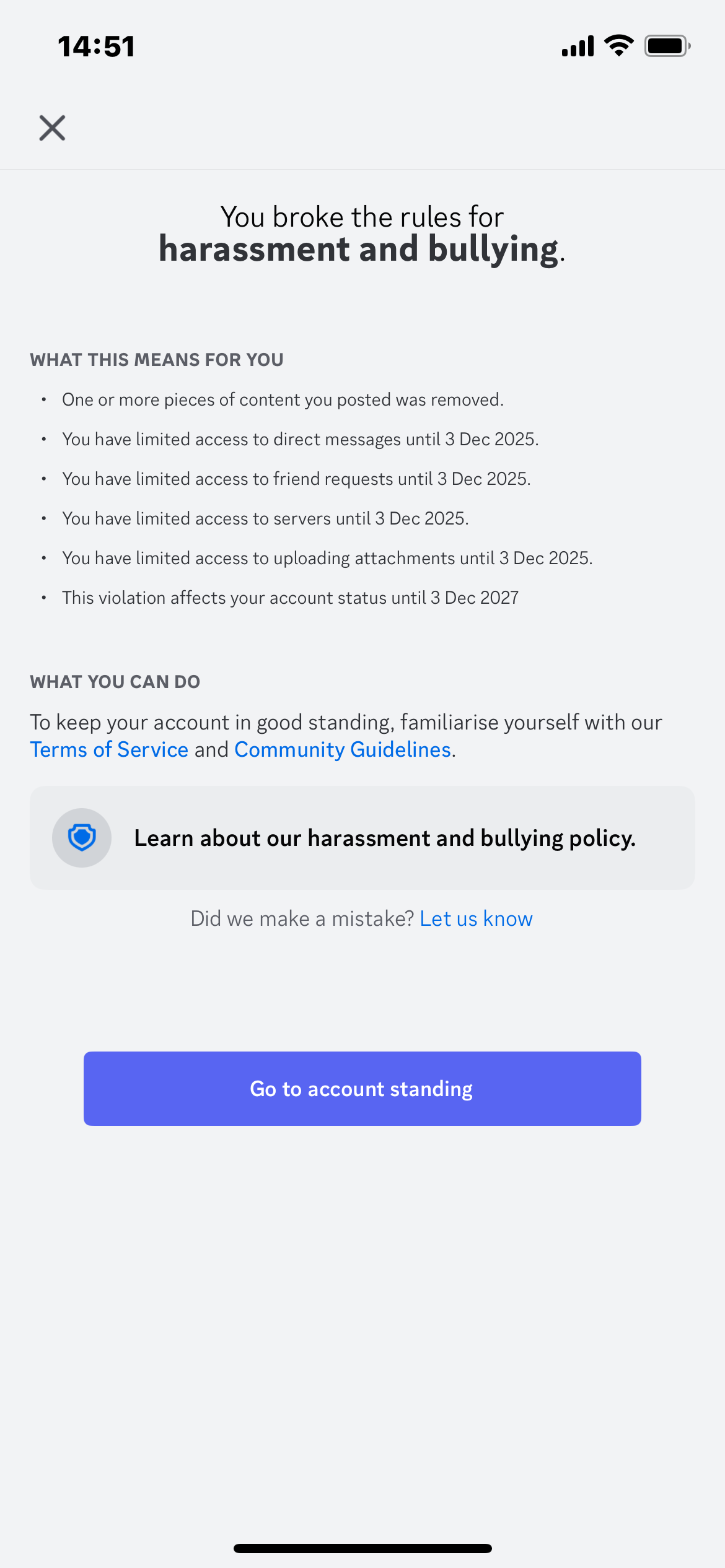Click the "WHAT THIS MEANS FOR YOU" header
725x1568 pixels.
click(x=157, y=360)
